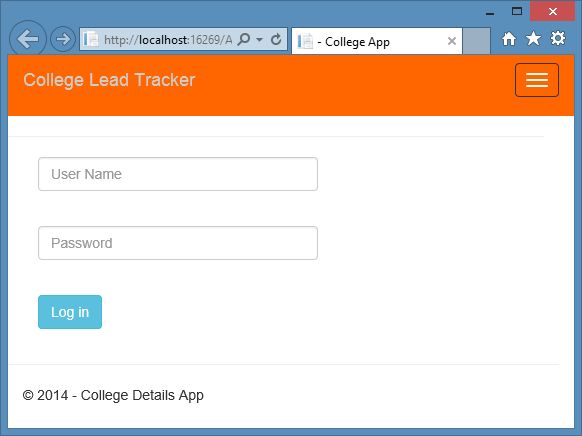Click the search magnifier icon in address bar

(244, 39)
